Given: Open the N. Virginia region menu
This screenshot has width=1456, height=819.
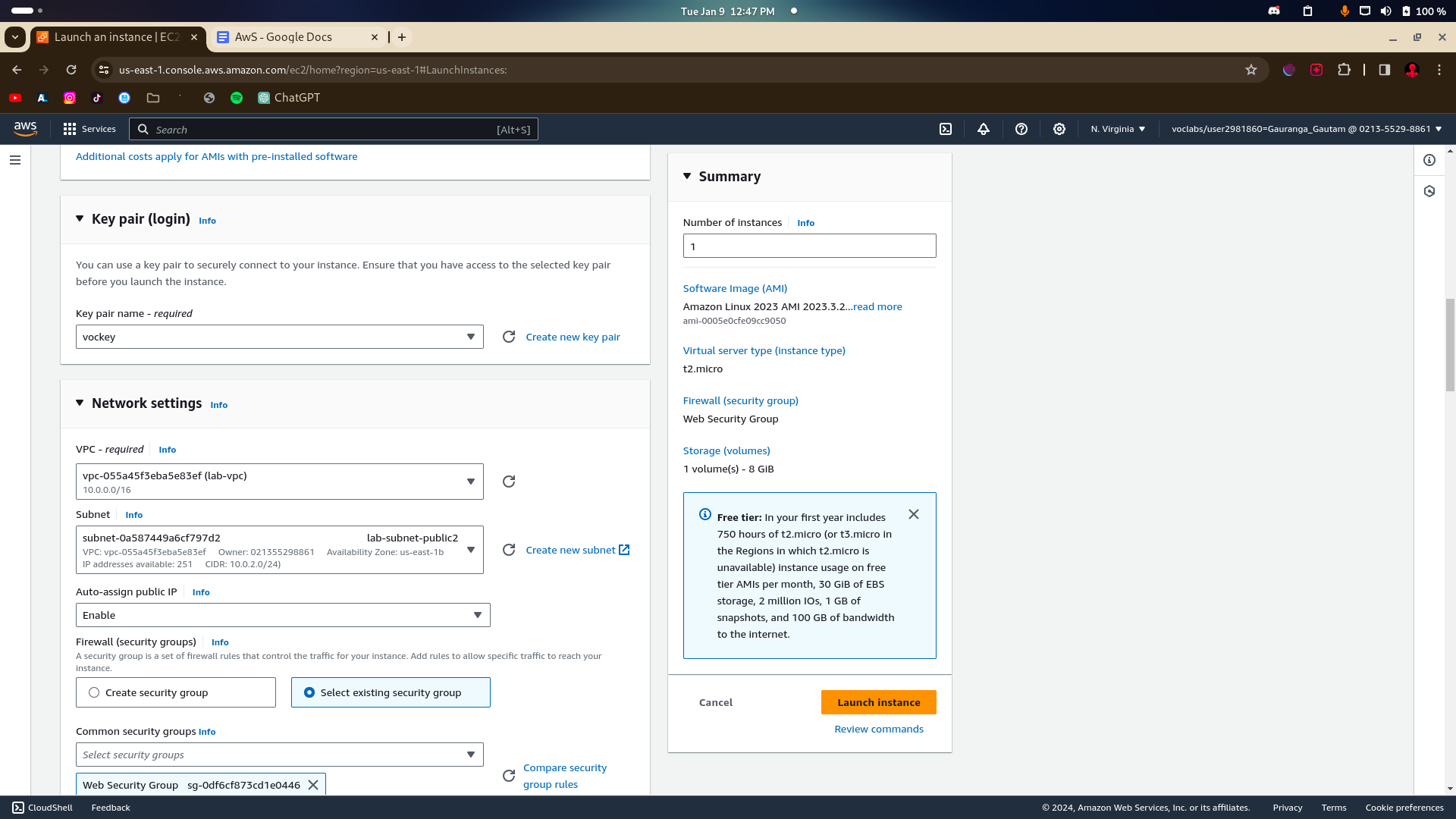Looking at the screenshot, I should [1118, 129].
